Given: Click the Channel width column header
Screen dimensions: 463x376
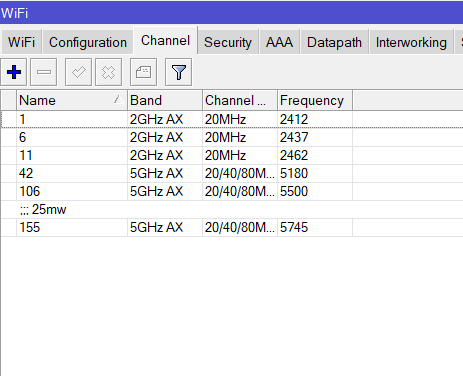Looking at the screenshot, I should 240,100.
